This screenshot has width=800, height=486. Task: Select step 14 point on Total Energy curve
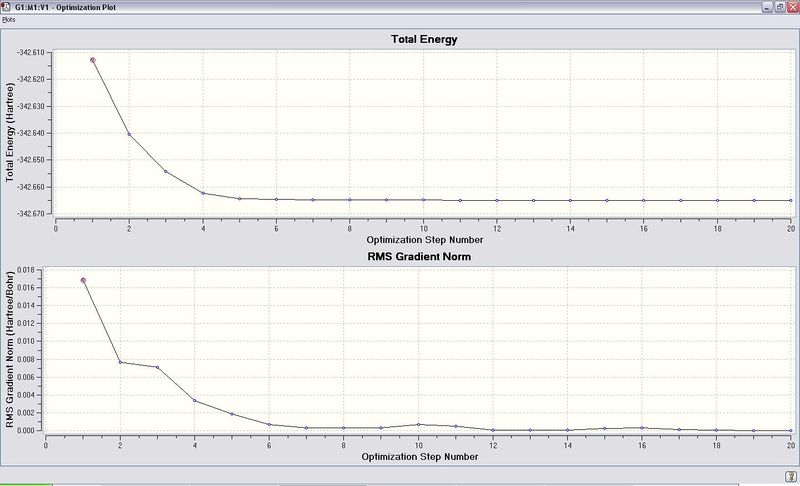tap(570, 200)
